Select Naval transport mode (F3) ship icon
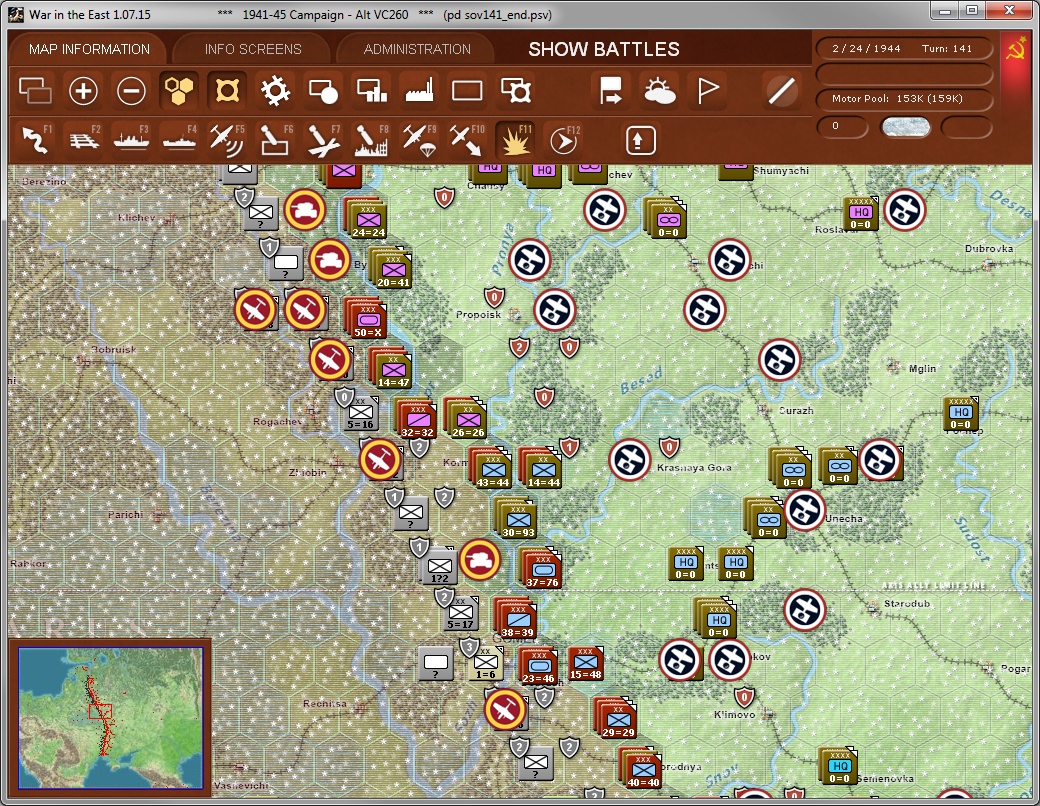Image resolution: width=1040 pixels, height=806 pixels. pos(131,140)
